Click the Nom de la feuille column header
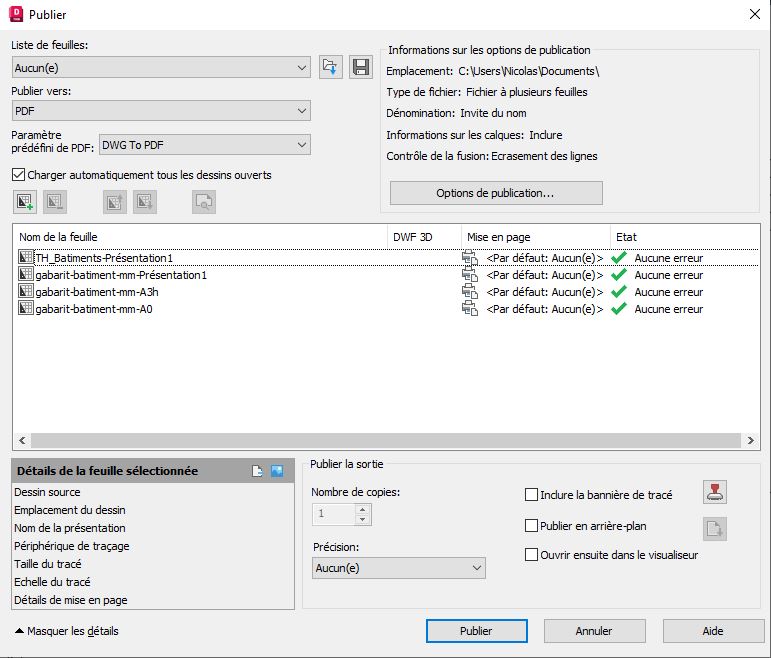Screen dimensions: 771x658 click(200, 237)
